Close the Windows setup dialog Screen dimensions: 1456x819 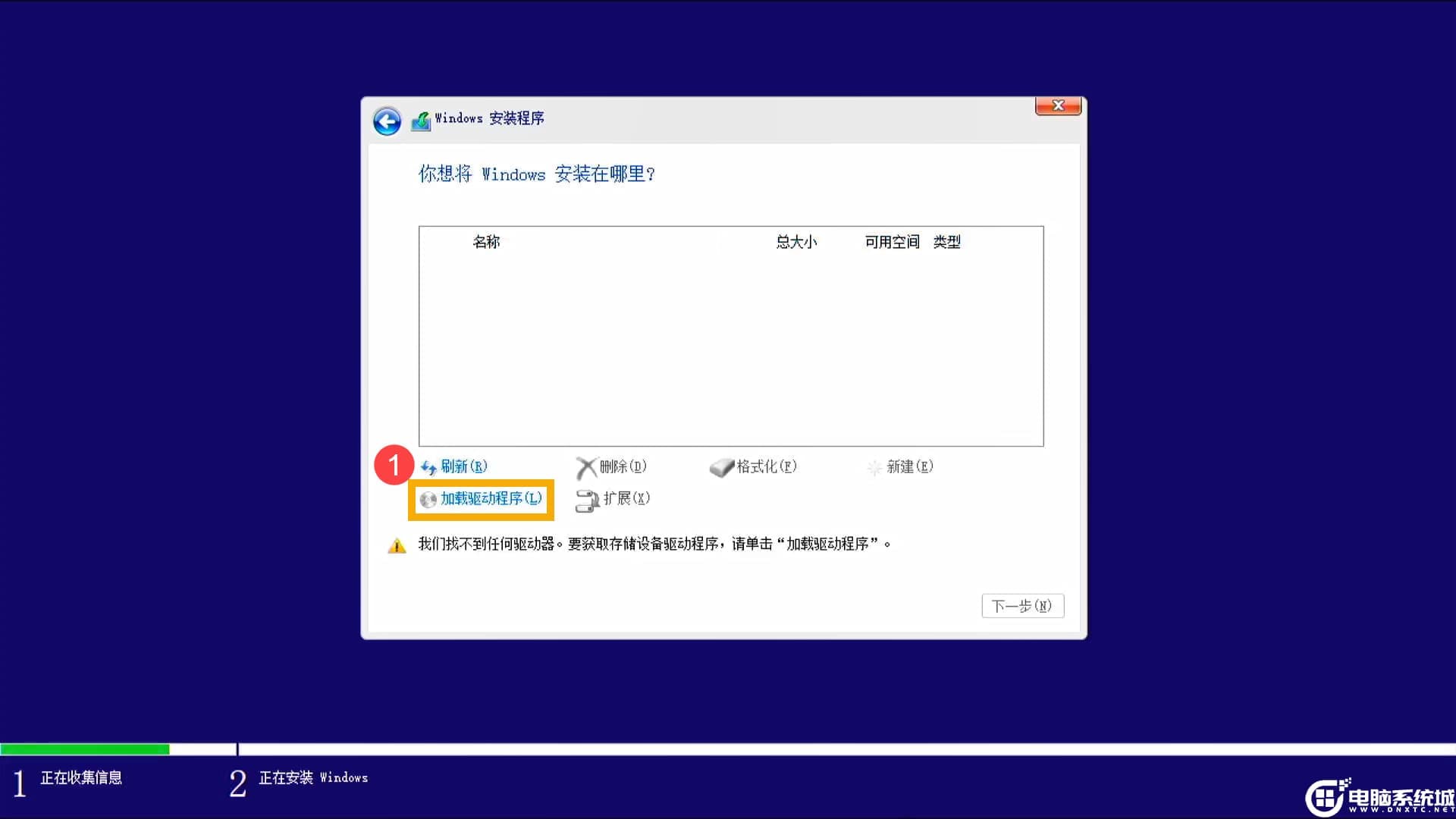point(1058,105)
